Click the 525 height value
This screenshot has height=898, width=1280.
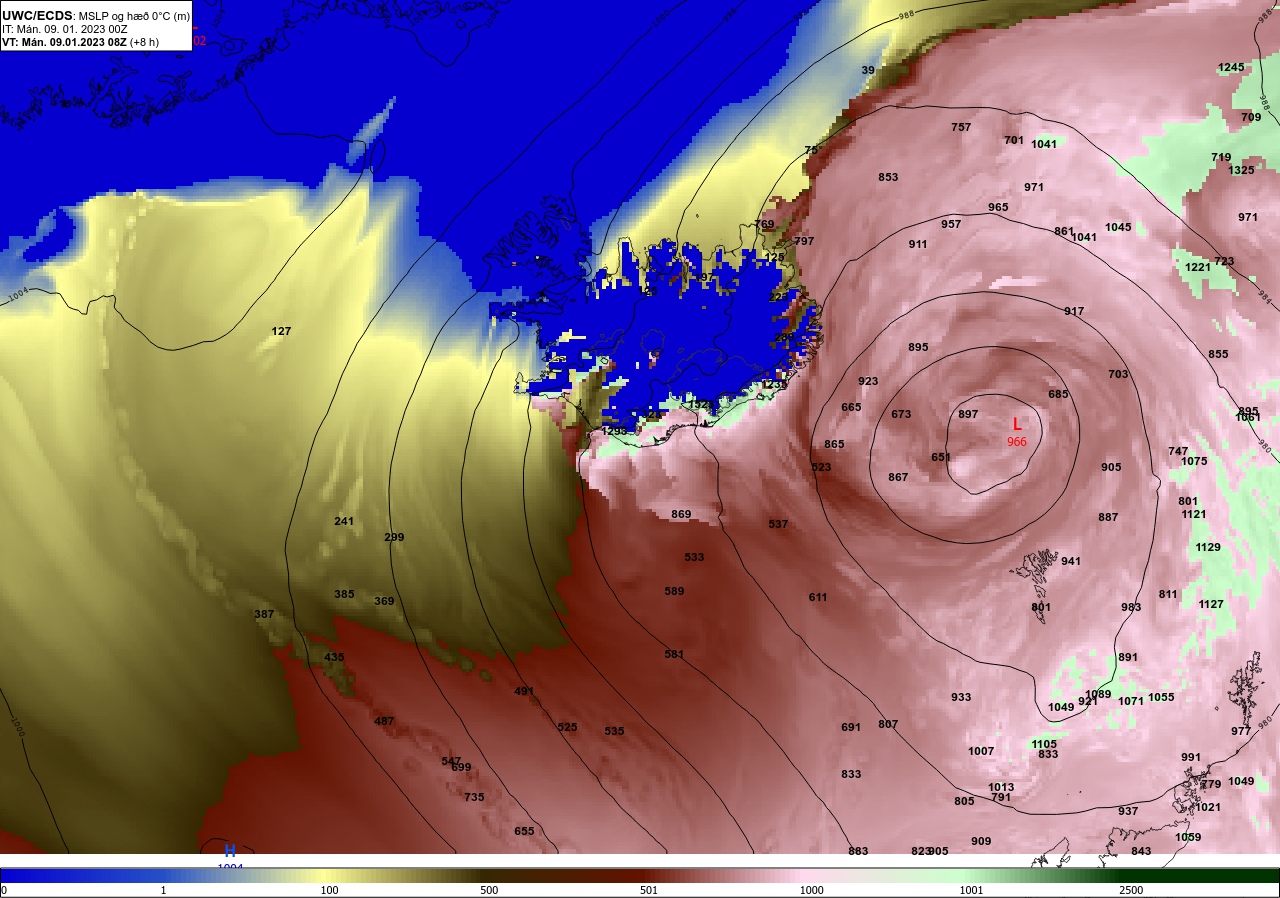coord(567,728)
